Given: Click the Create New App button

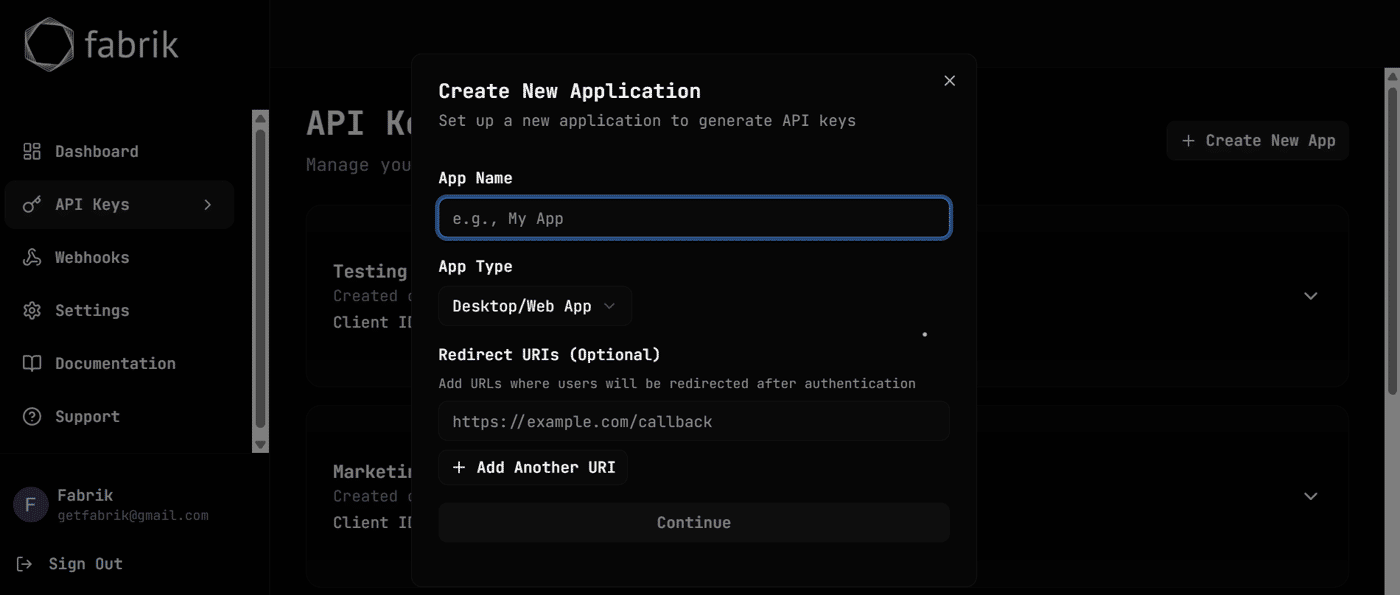Looking at the screenshot, I should pyautogui.click(x=1258, y=141).
